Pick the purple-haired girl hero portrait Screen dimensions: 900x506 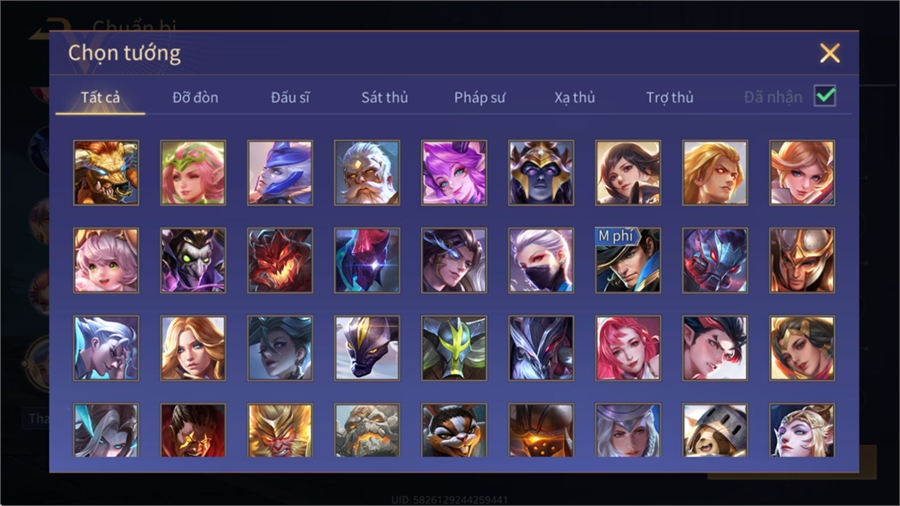[454, 173]
